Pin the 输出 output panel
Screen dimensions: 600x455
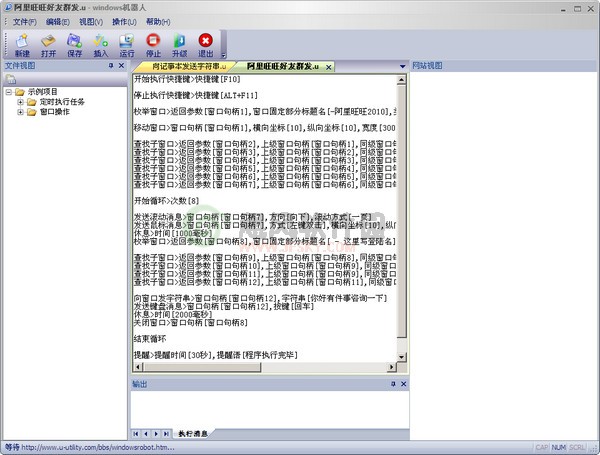pos(393,384)
